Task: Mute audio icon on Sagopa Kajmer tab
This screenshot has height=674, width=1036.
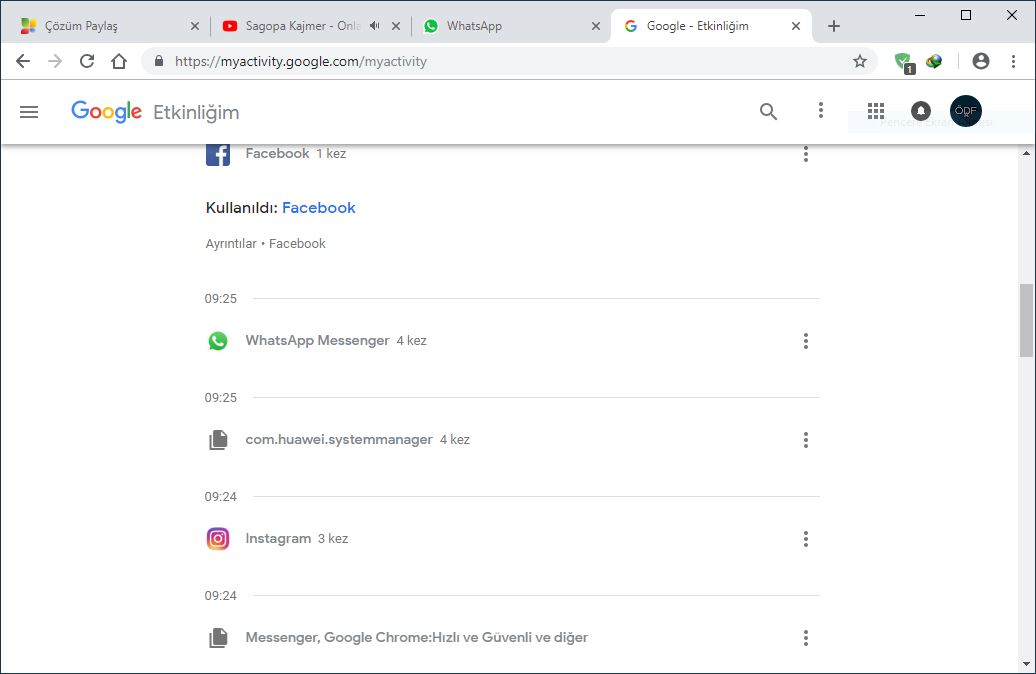Action: pyautogui.click(x=374, y=26)
